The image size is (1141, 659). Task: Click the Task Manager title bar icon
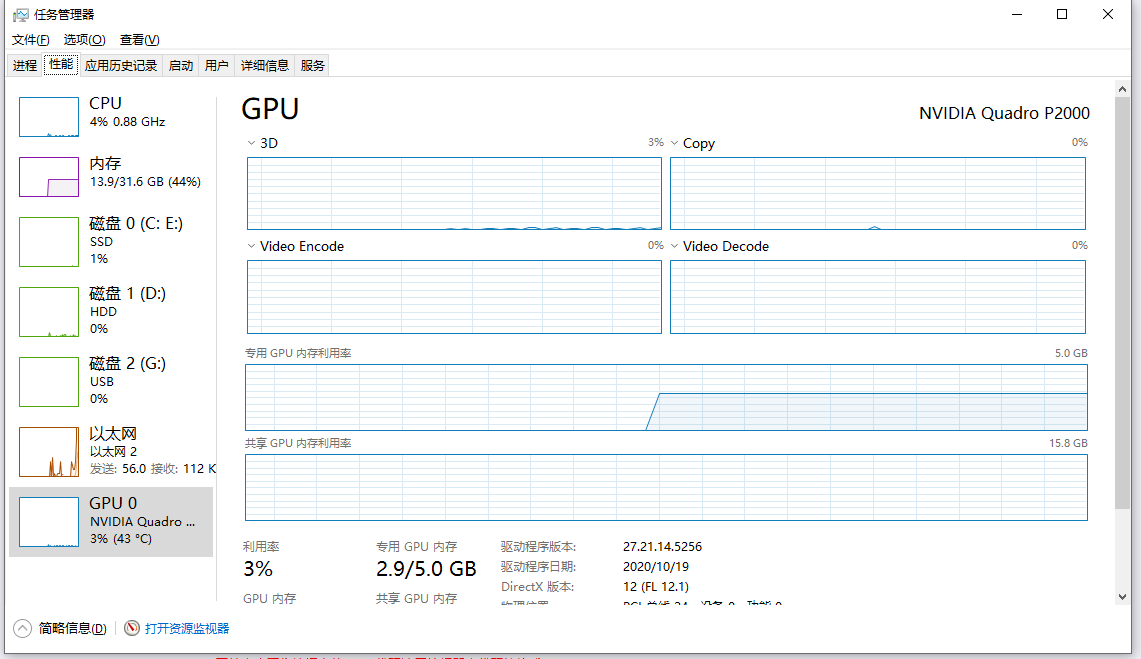pyautogui.click(x=20, y=15)
